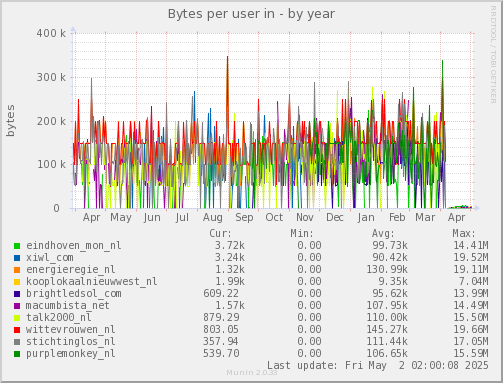Click the energieregie_nl orange legend swatch

point(17,270)
